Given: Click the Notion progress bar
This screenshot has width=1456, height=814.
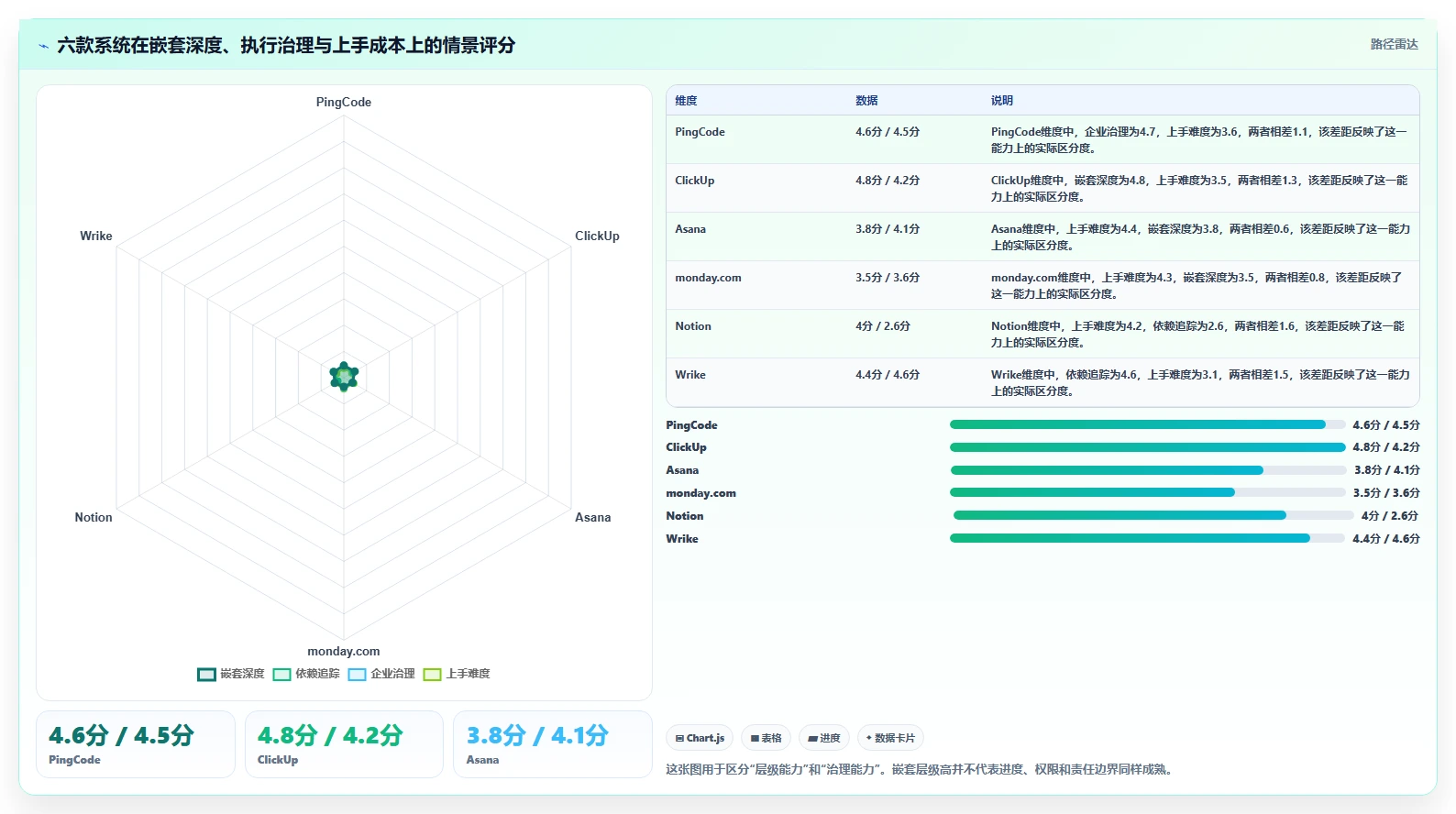Looking at the screenshot, I should tap(1153, 515).
